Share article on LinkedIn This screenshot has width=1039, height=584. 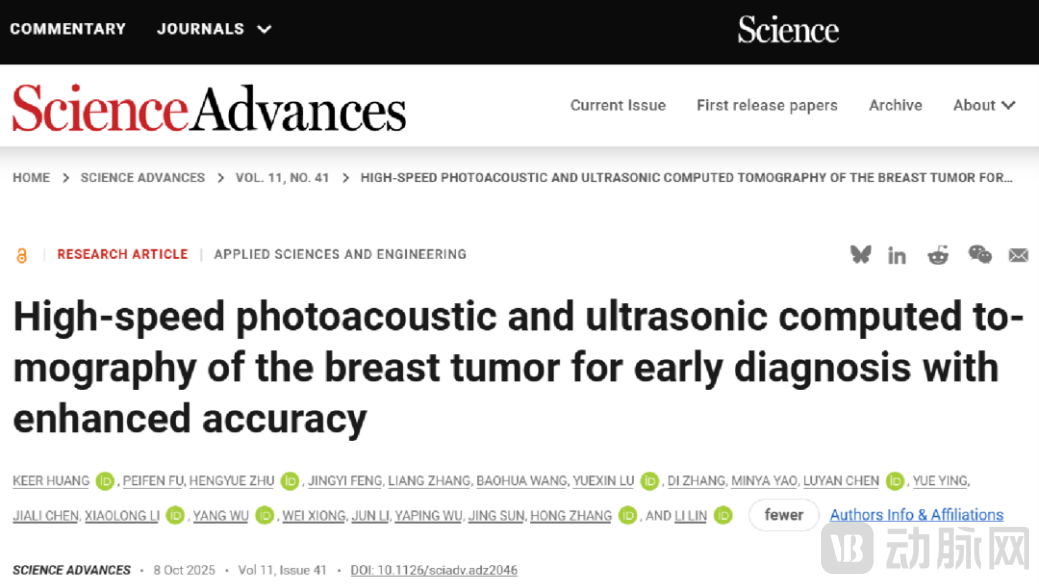coord(897,256)
